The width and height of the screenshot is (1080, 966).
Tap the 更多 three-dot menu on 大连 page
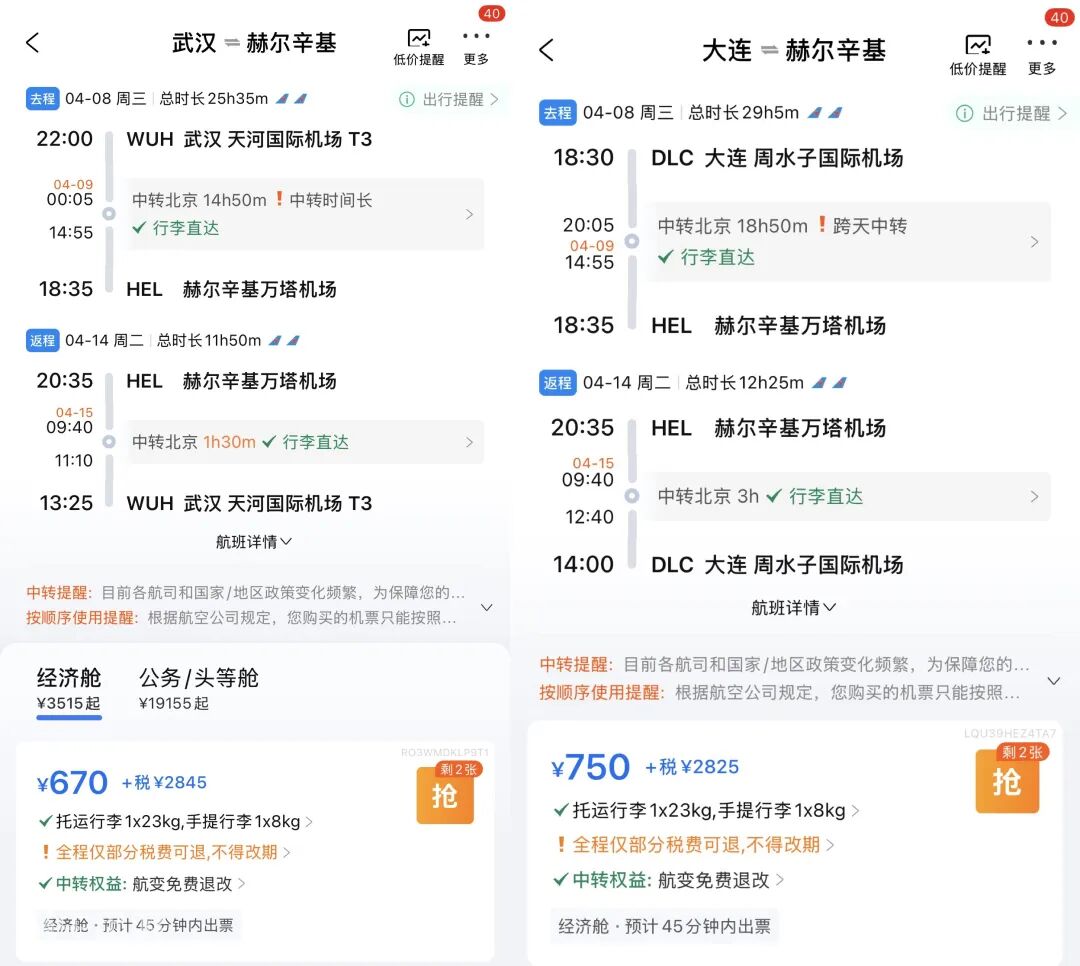tap(1041, 42)
